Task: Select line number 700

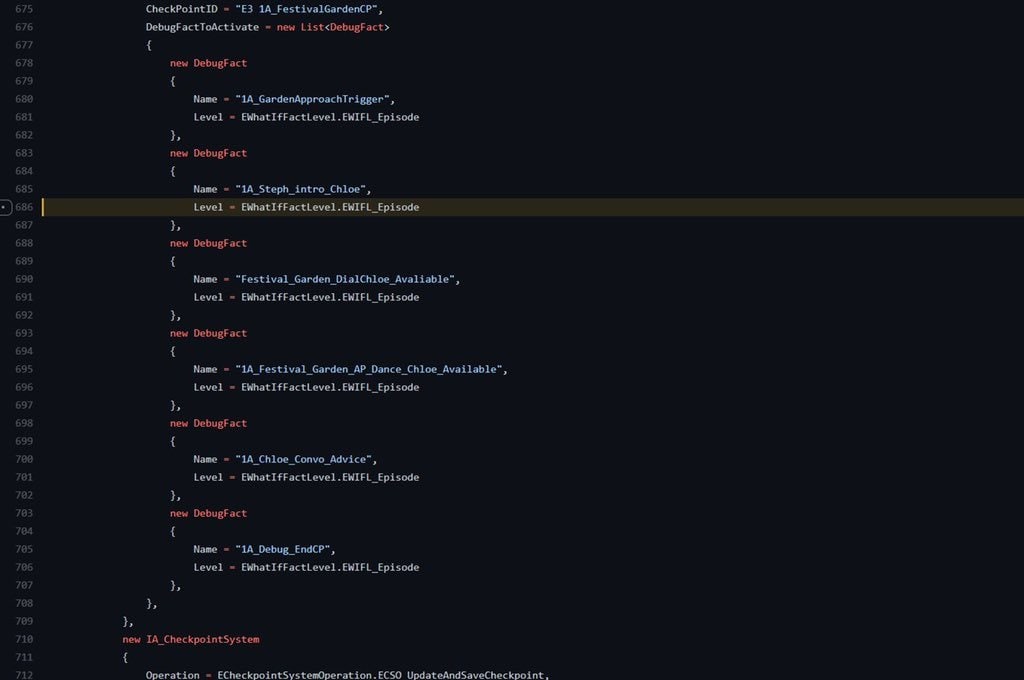Action: [24, 459]
